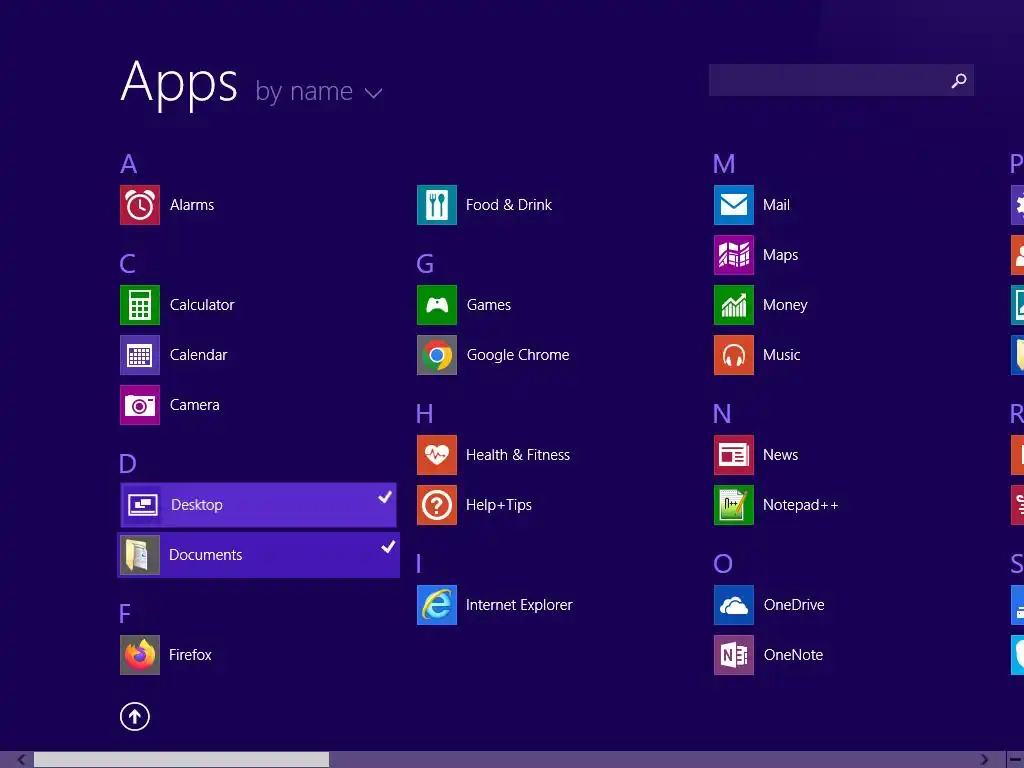Open the News app icon
This screenshot has width=1024, height=768.
click(734, 455)
